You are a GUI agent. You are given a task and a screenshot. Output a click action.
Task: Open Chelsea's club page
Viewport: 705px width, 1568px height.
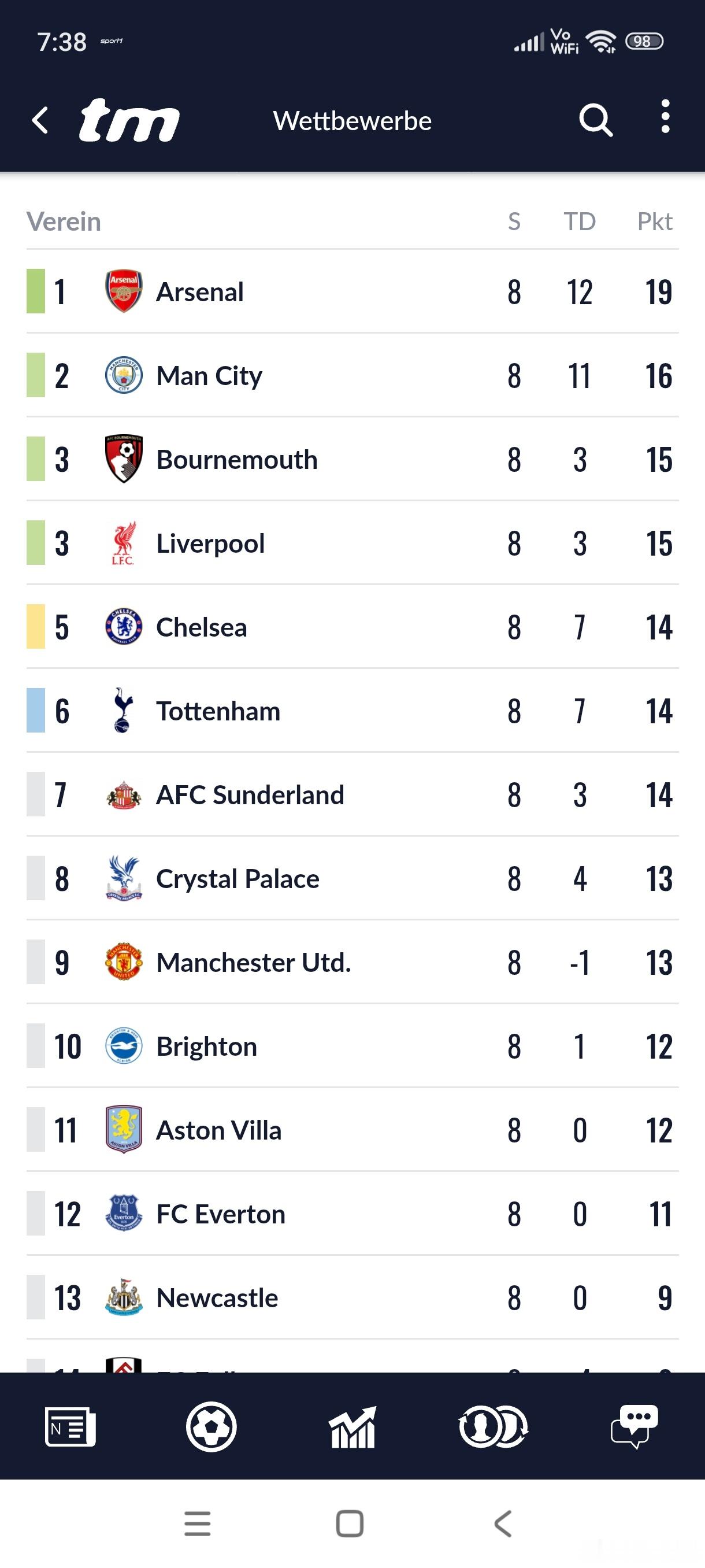(201, 627)
